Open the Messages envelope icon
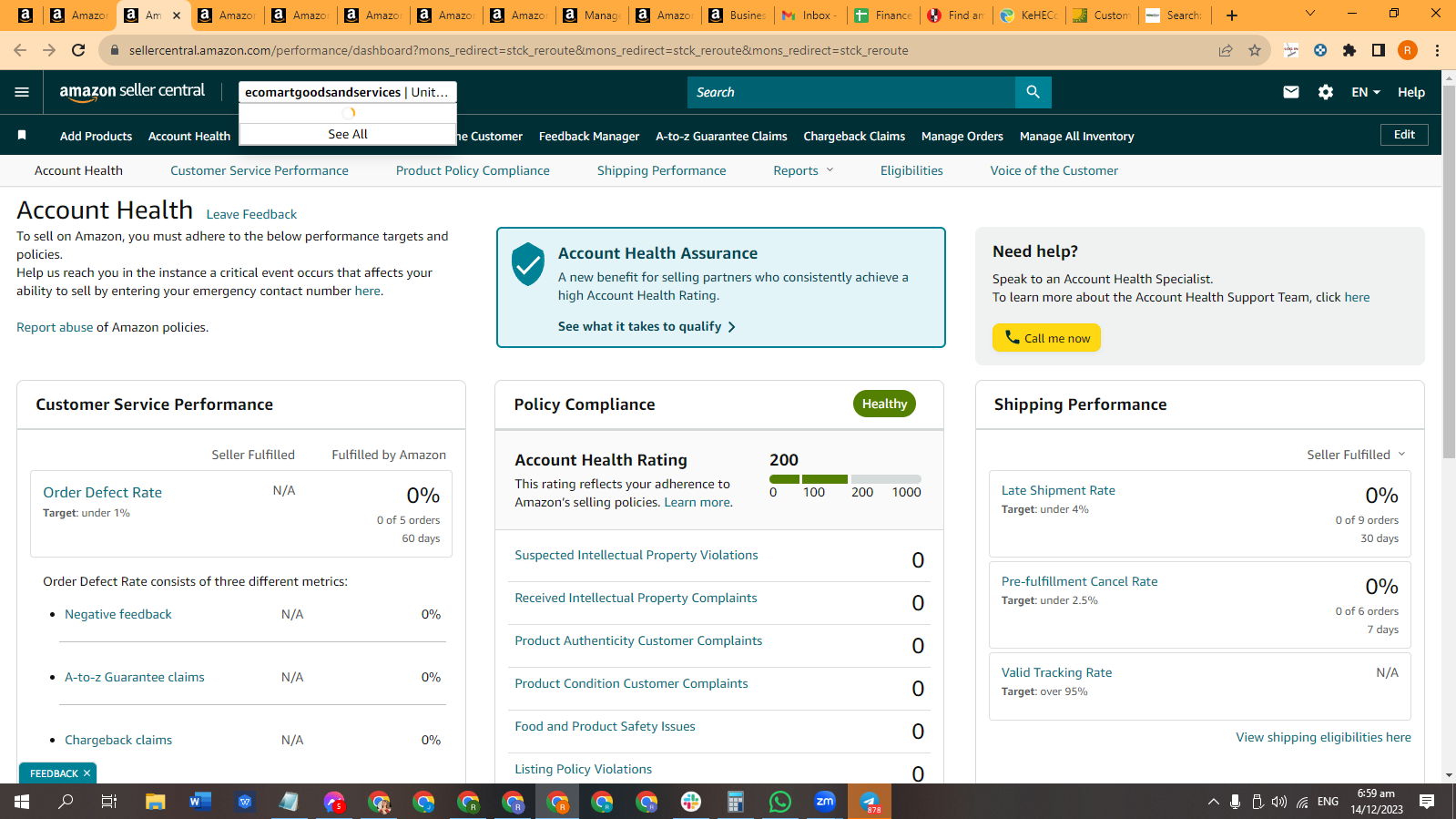This screenshot has height=819, width=1456. 1291,92
